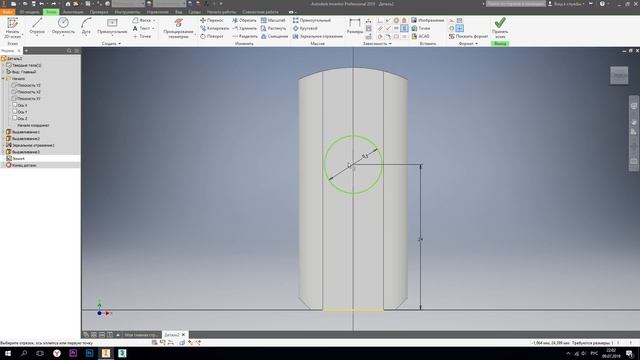Switch to the Проверка ribbon tab

[x=99, y=12]
